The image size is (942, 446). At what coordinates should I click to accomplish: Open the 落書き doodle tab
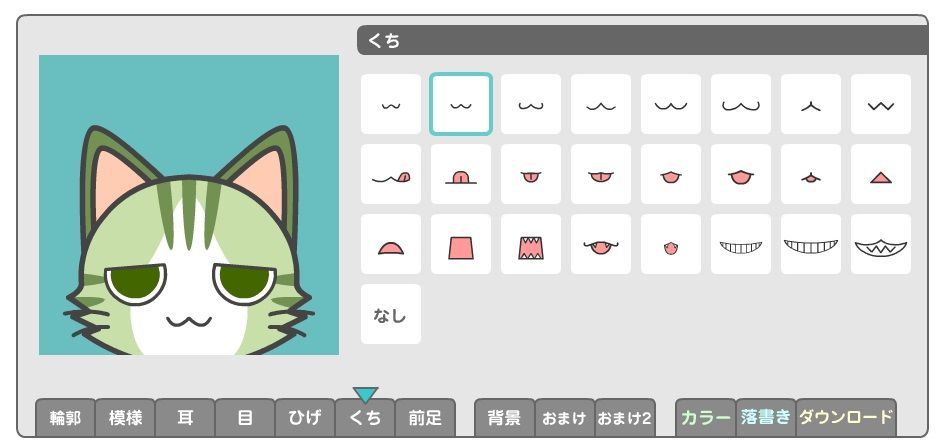pyautogui.click(x=766, y=418)
